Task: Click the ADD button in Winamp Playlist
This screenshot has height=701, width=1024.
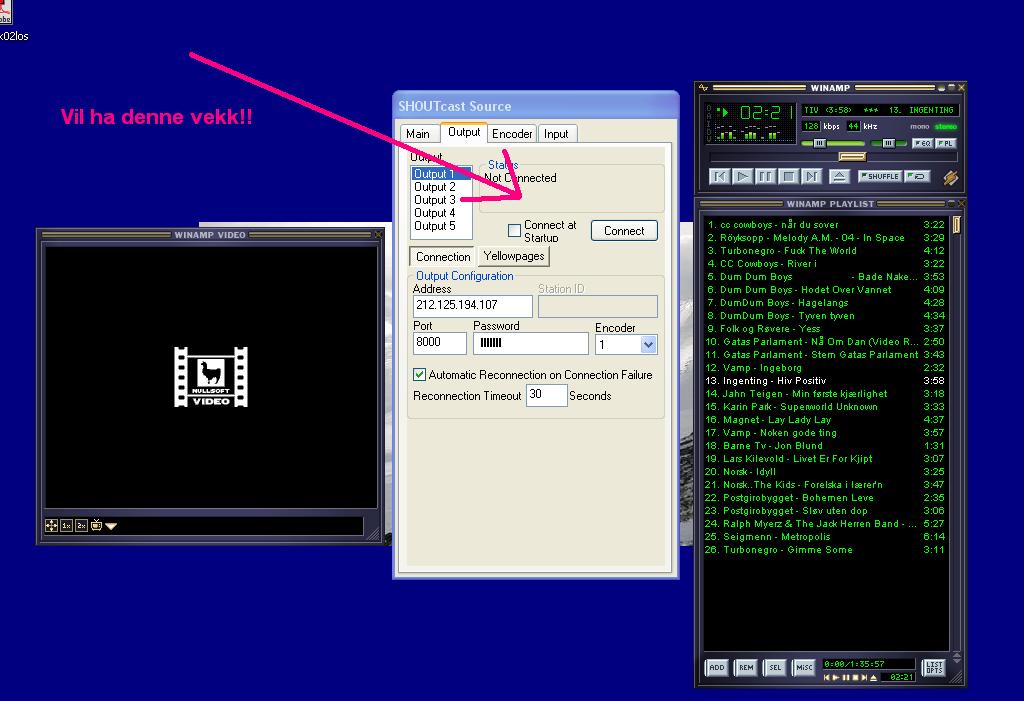Action: click(716, 667)
